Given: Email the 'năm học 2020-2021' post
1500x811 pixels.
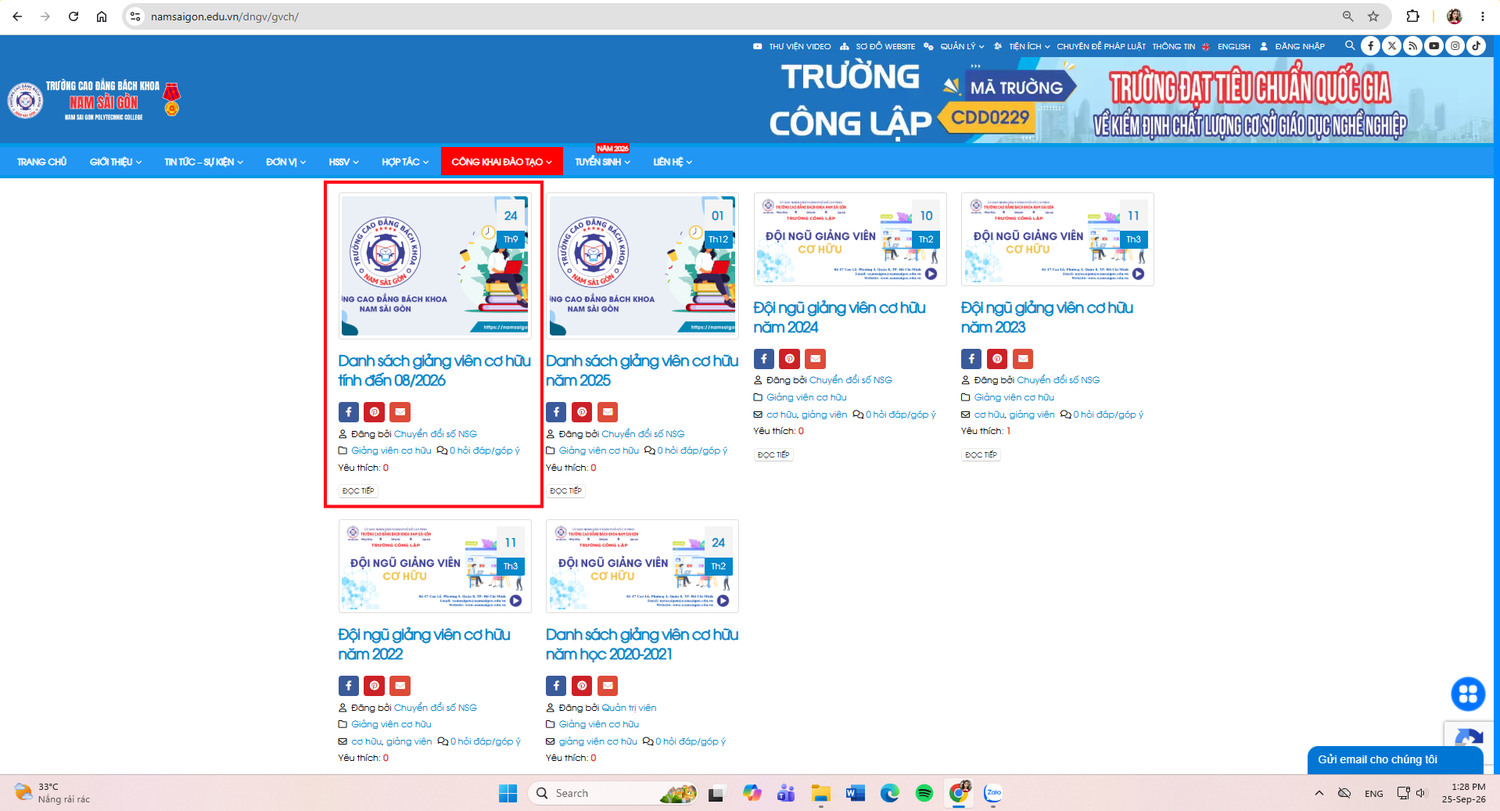Looking at the screenshot, I should click(608, 685).
